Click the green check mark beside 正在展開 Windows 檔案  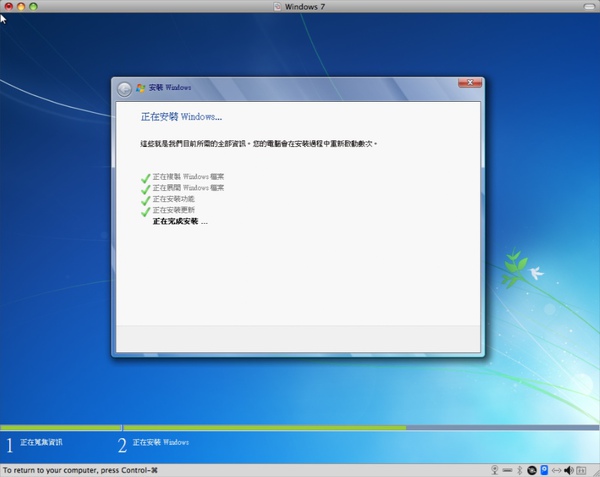point(145,189)
